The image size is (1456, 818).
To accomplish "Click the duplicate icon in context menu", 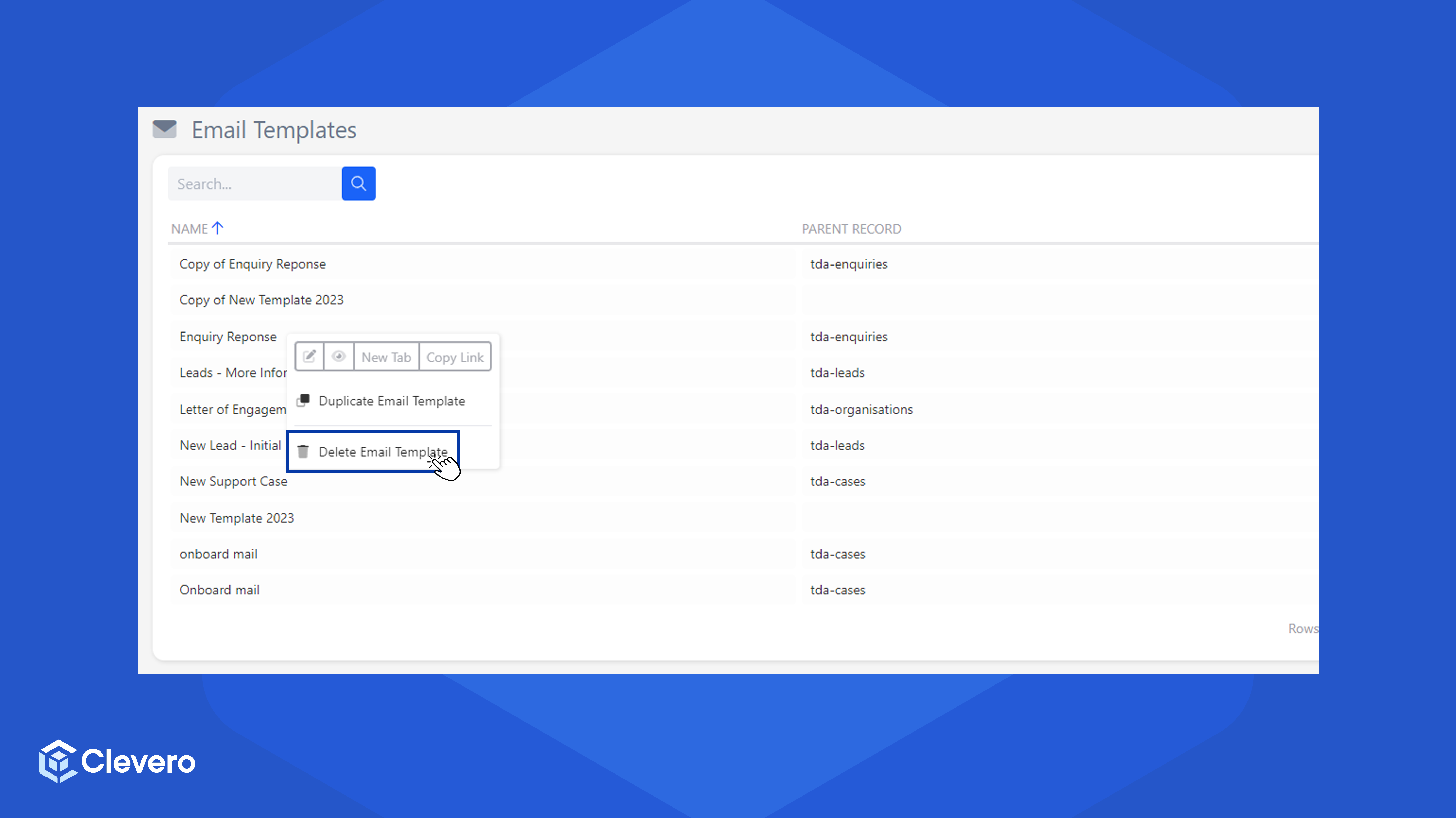I will tap(303, 401).
